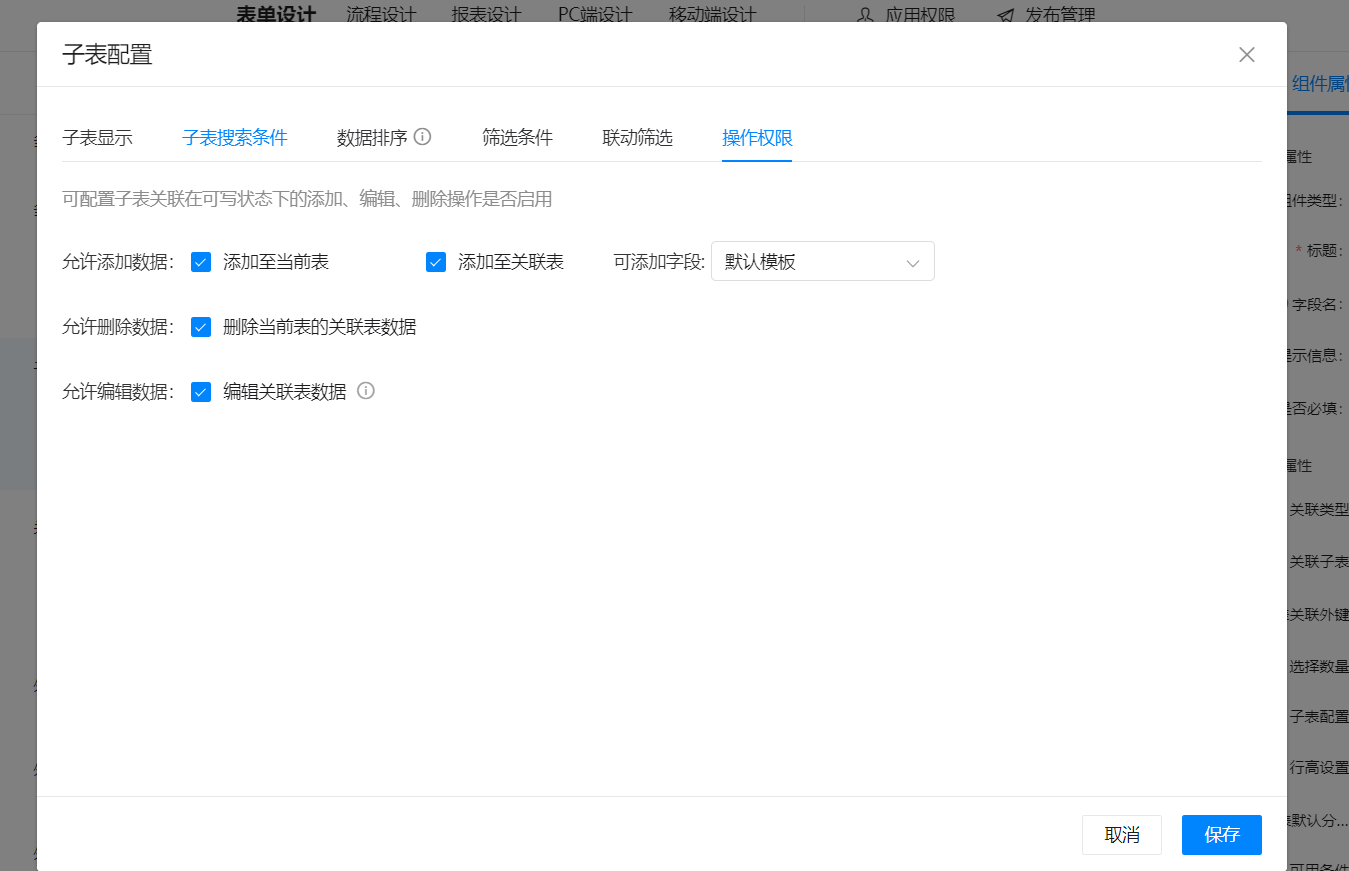Click 选择数量 in background right panel

coord(1319,667)
